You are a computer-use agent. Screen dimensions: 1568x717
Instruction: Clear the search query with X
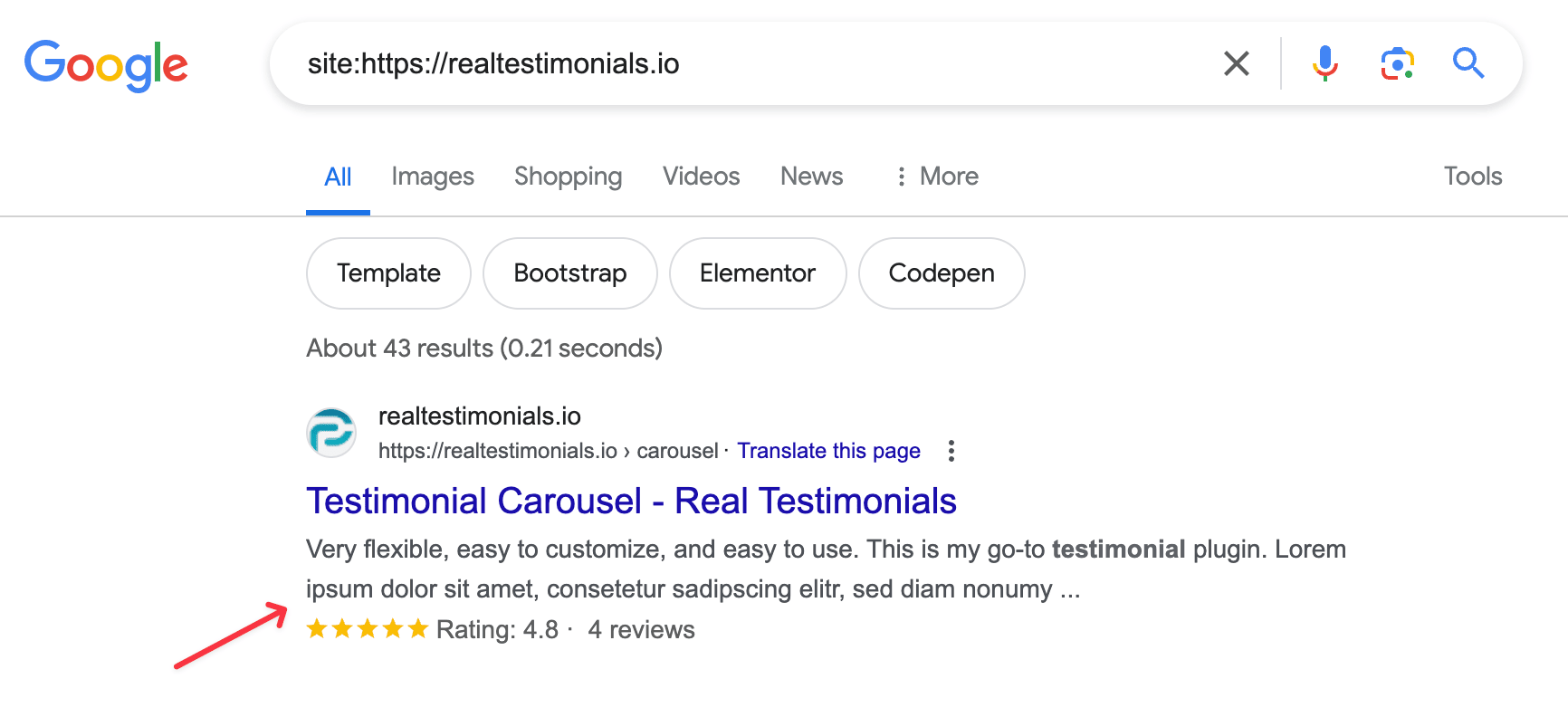[x=1236, y=63]
